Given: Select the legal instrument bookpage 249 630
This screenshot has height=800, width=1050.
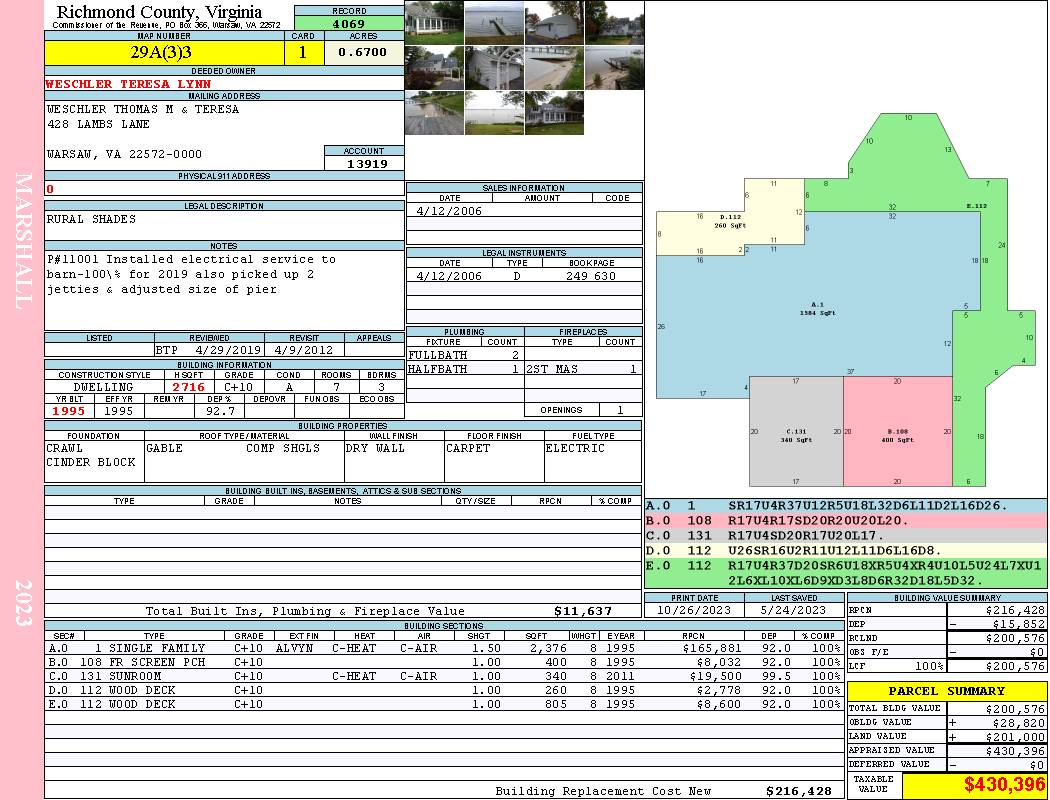Looking at the screenshot, I should point(591,276).
